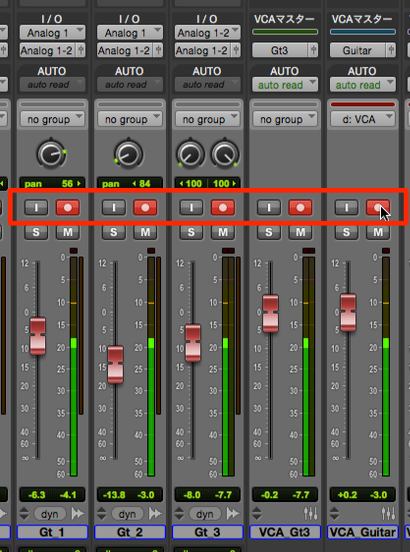Open Gt_2 no group selector

130,119
